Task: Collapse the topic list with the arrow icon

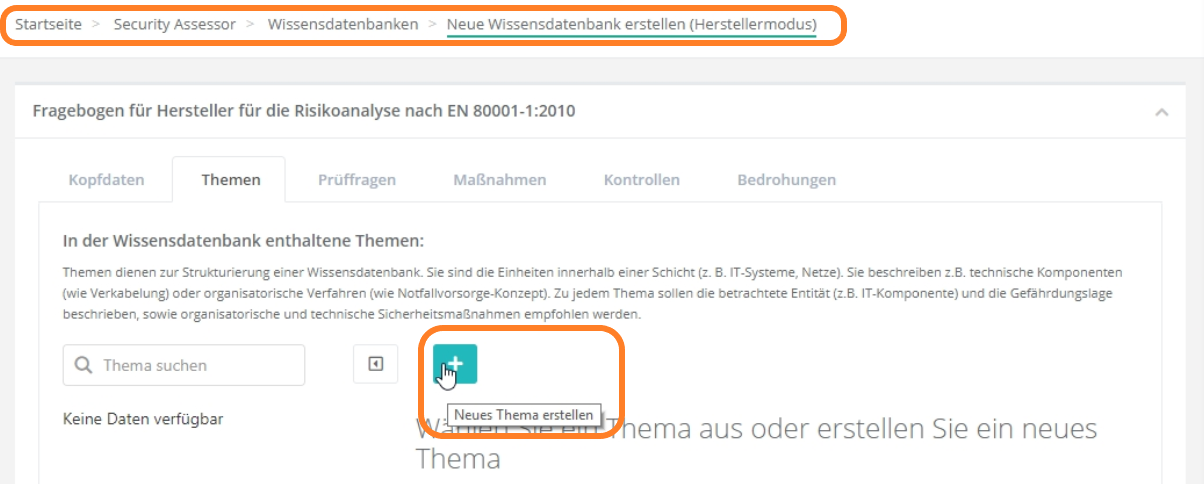Action: click(x=376, y=365)
